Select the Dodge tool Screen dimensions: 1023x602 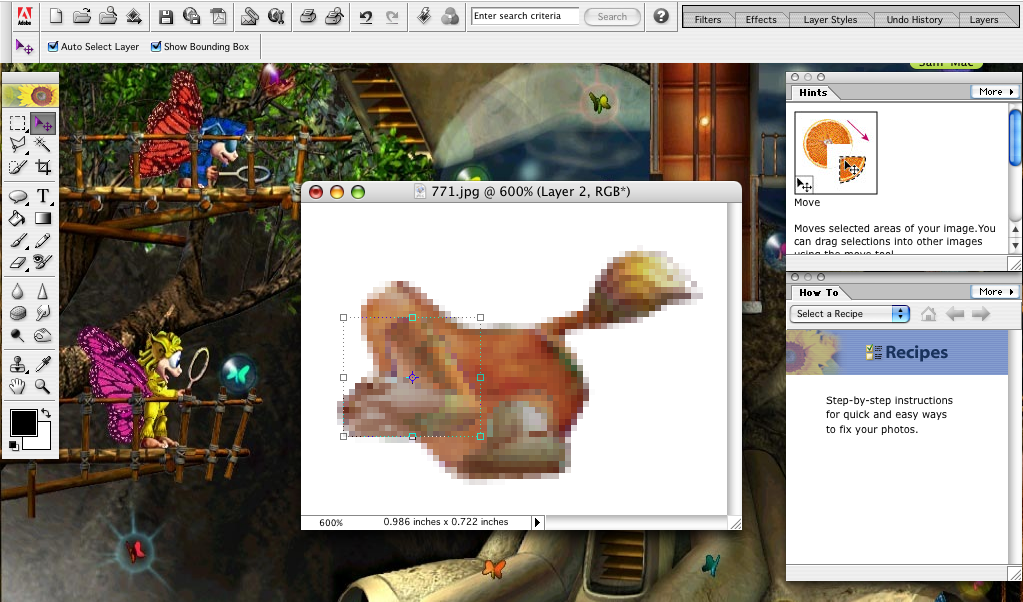(x=18, y=335)
